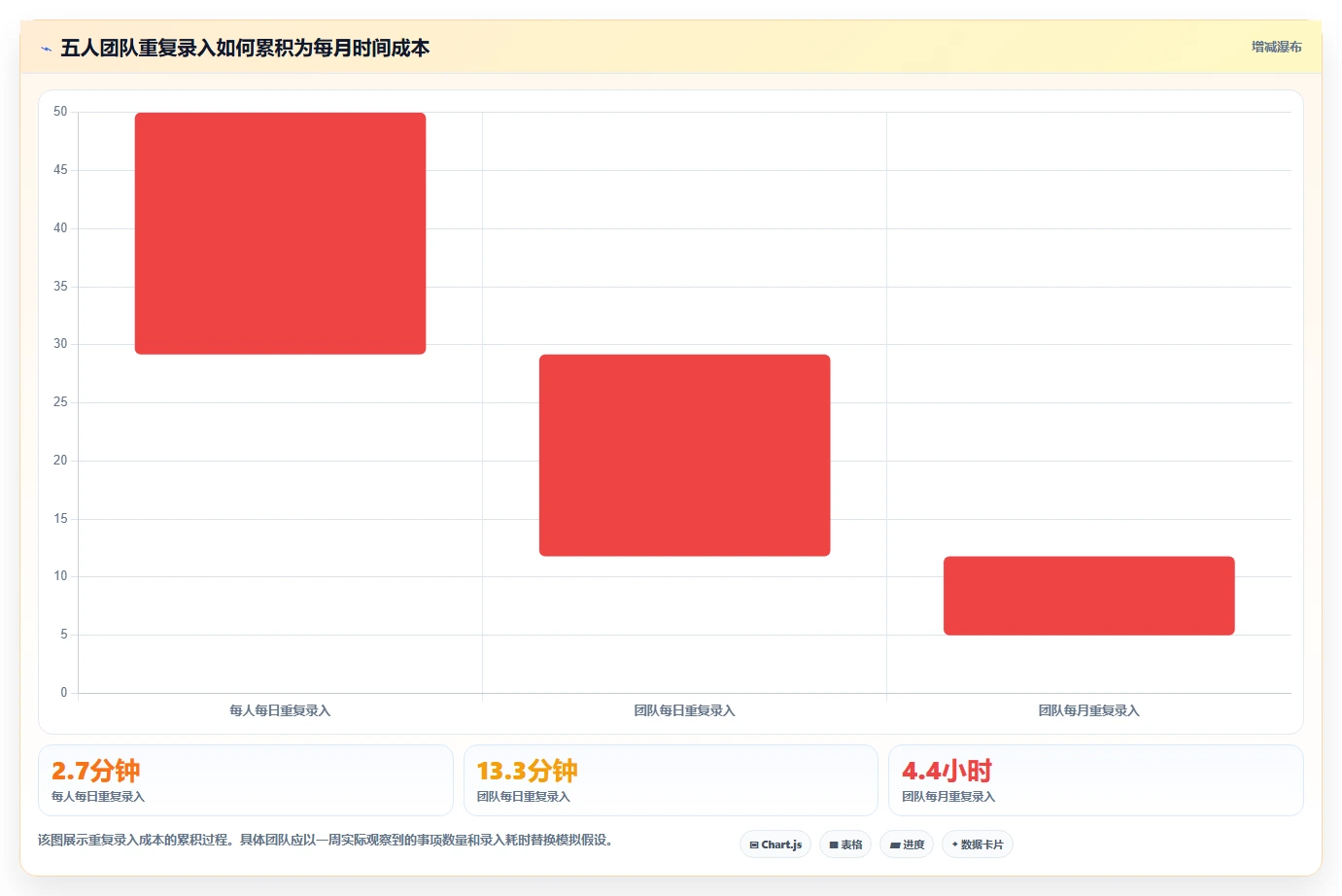The image size is (1342, 896).
Task: Click x-axis label 团队每日重复录入 under the chart
Action: [x=685, y=710]
